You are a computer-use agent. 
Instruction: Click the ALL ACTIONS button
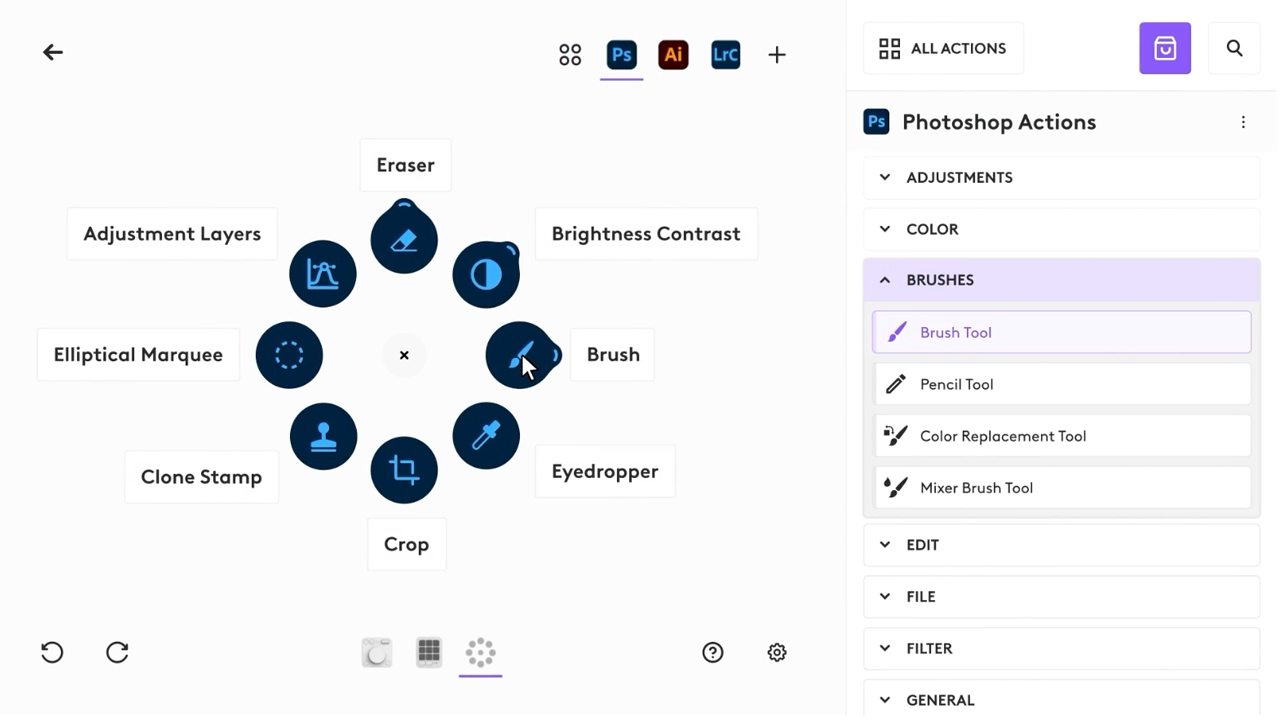(x=943, y=48)
